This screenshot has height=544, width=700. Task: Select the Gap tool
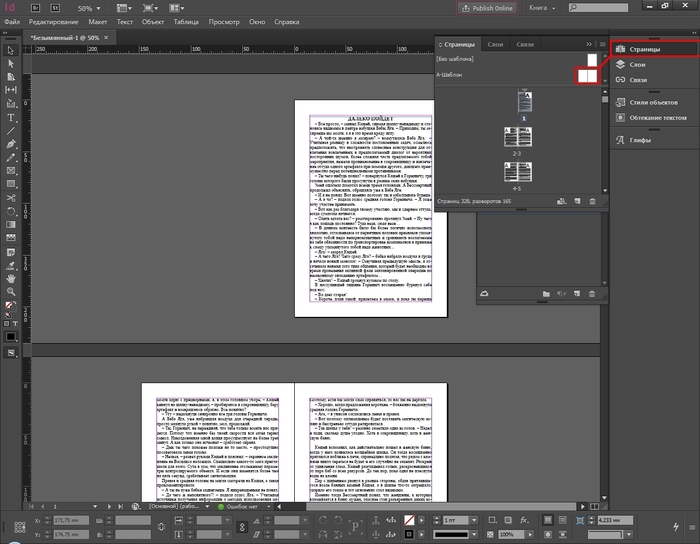[10, 90]
